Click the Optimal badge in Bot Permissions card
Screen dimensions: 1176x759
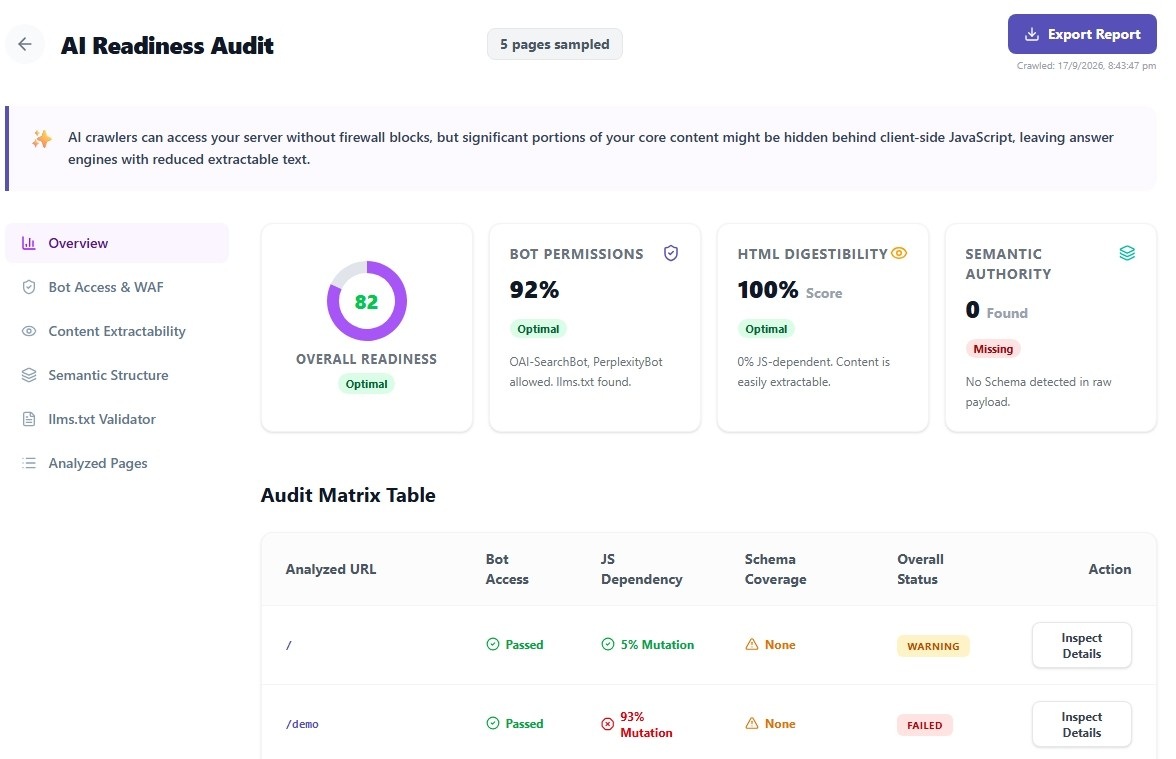tap(538, 328)
